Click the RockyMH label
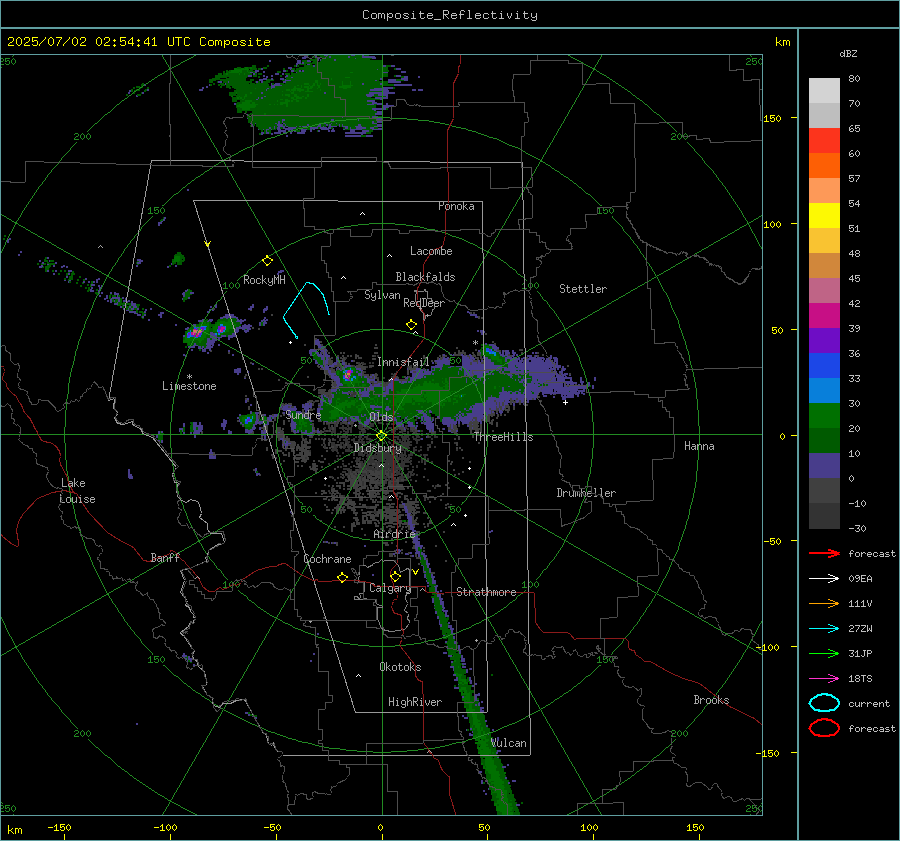The width and height of the screenshot is (900, 841). tap(264, 280)
